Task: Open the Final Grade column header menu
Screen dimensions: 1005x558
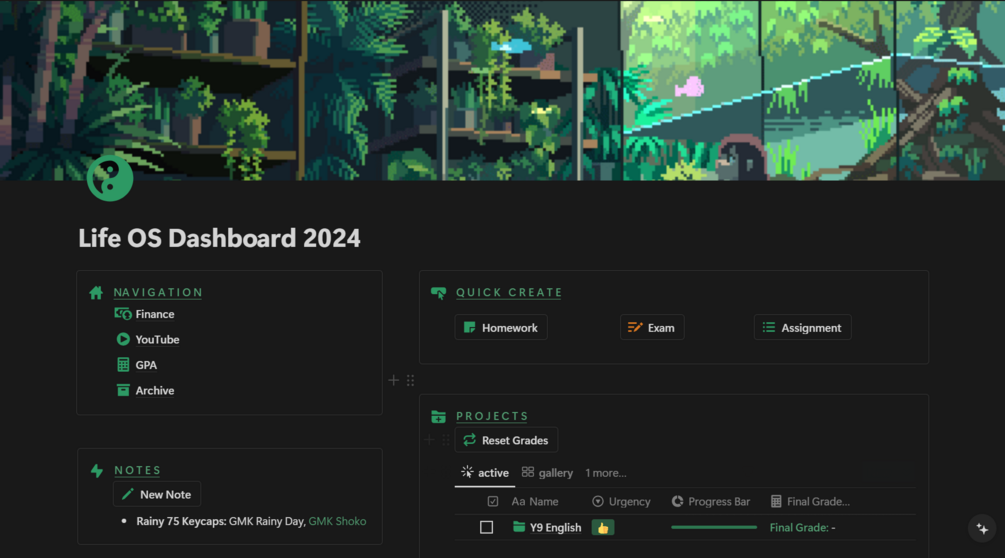Action: click(x=810, y=502)
